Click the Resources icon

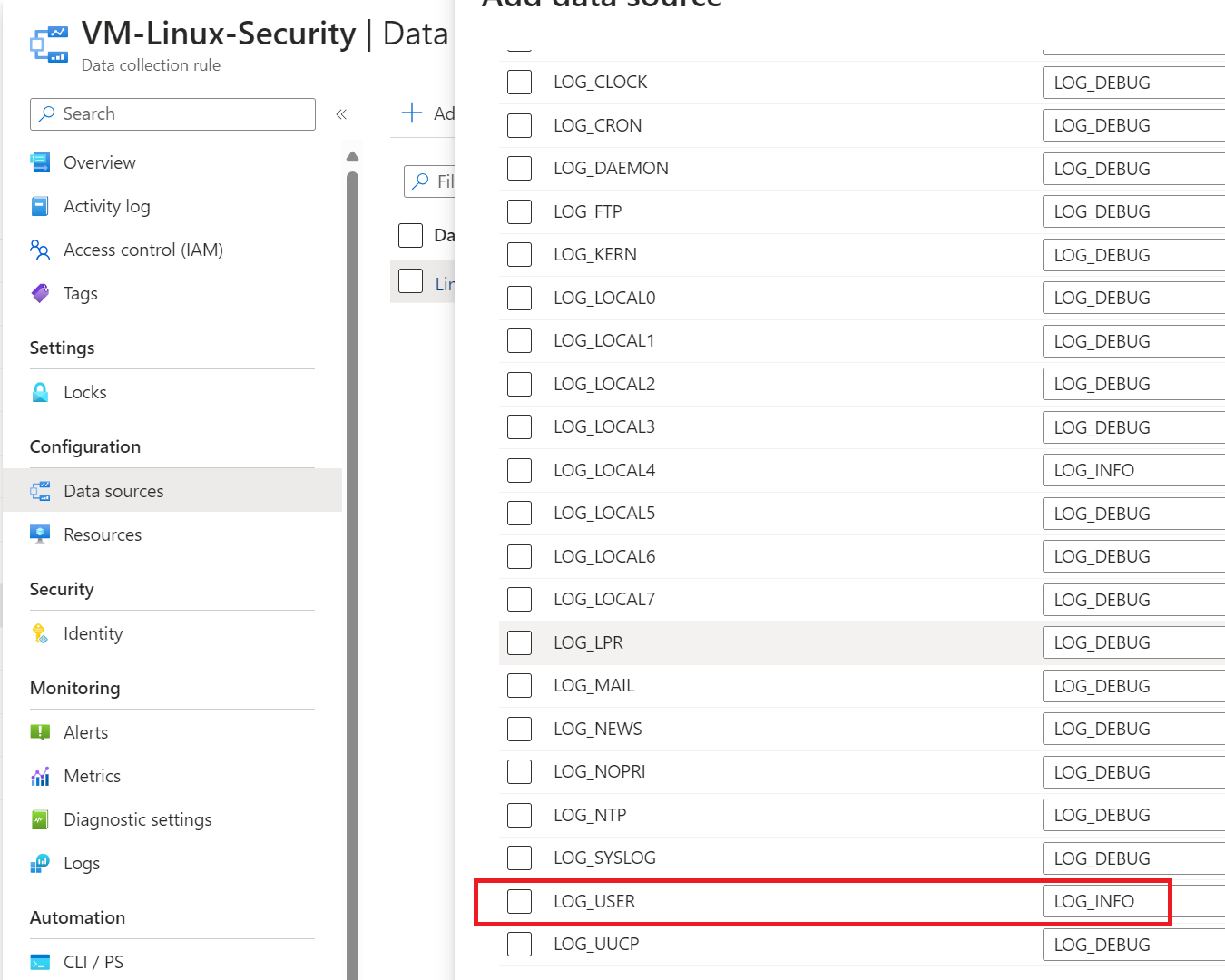pos(40,534)
